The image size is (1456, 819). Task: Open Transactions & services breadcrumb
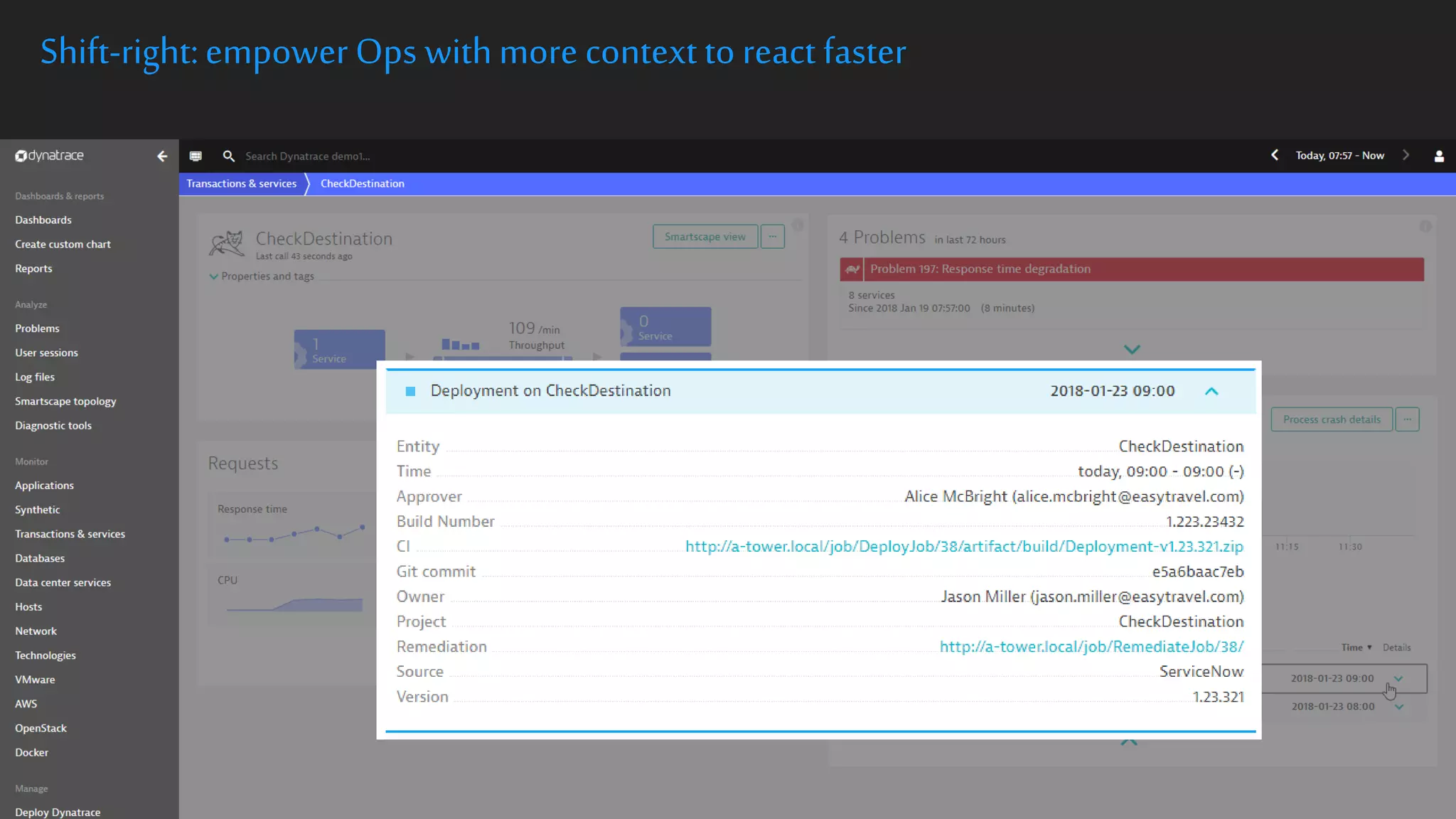pyautogui.click(x=241, y=183)
